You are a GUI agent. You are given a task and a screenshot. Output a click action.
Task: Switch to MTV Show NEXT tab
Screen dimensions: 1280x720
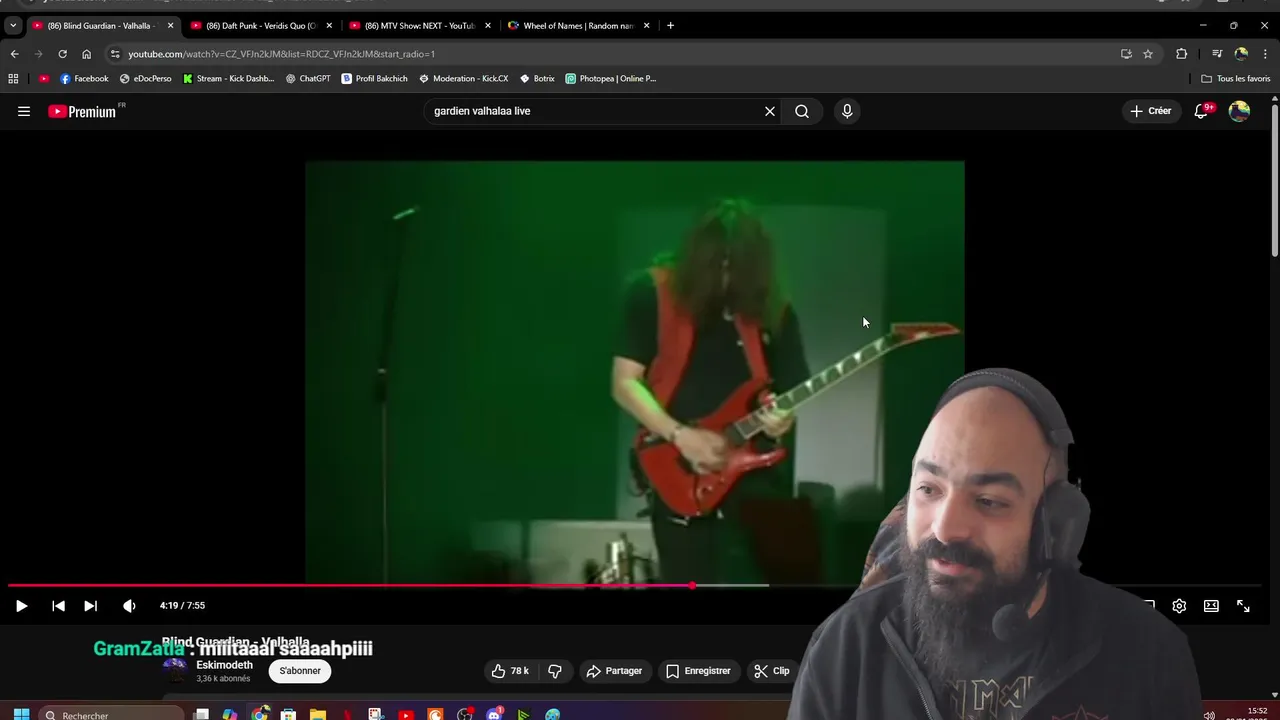point(419,25)
